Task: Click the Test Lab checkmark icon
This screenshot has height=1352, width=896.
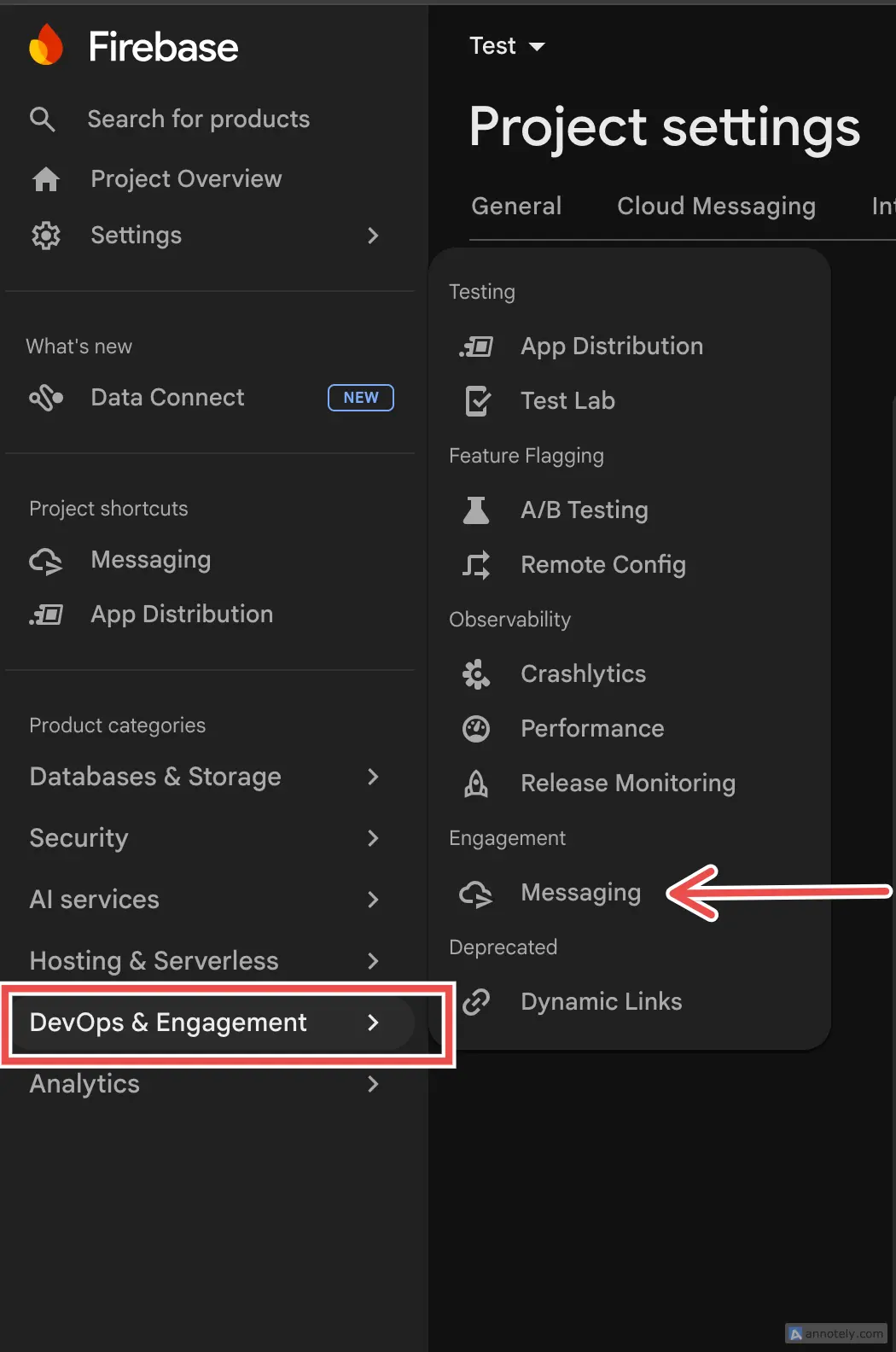Action: (x=477, y=401)
